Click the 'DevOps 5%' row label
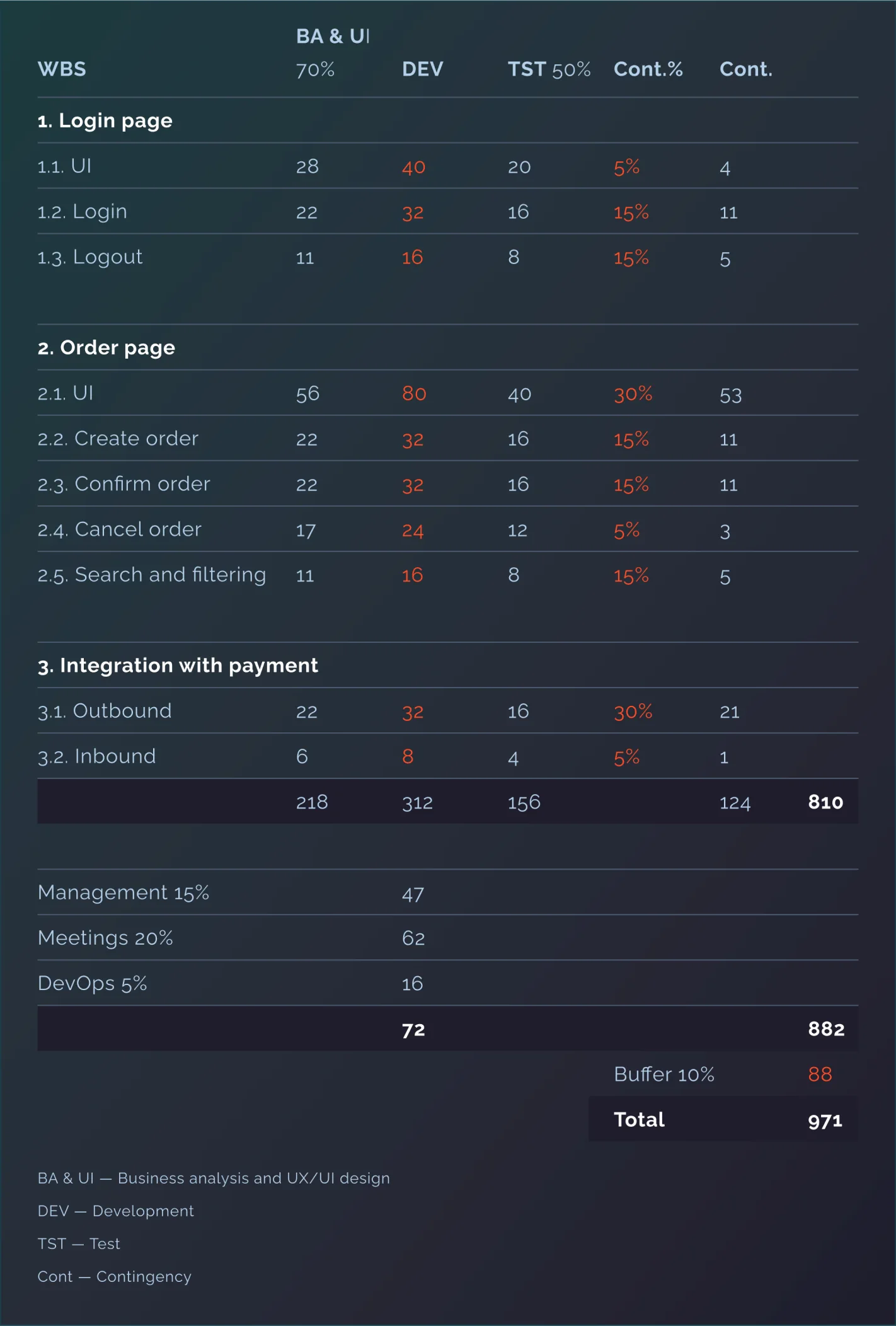896x1326 pixels. tap(92, 983)
